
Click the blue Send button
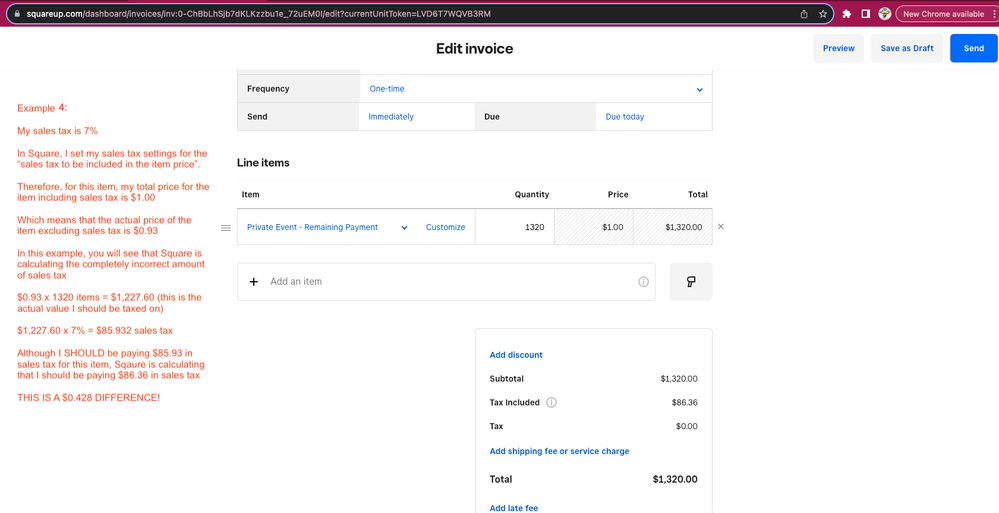point(973,48)
